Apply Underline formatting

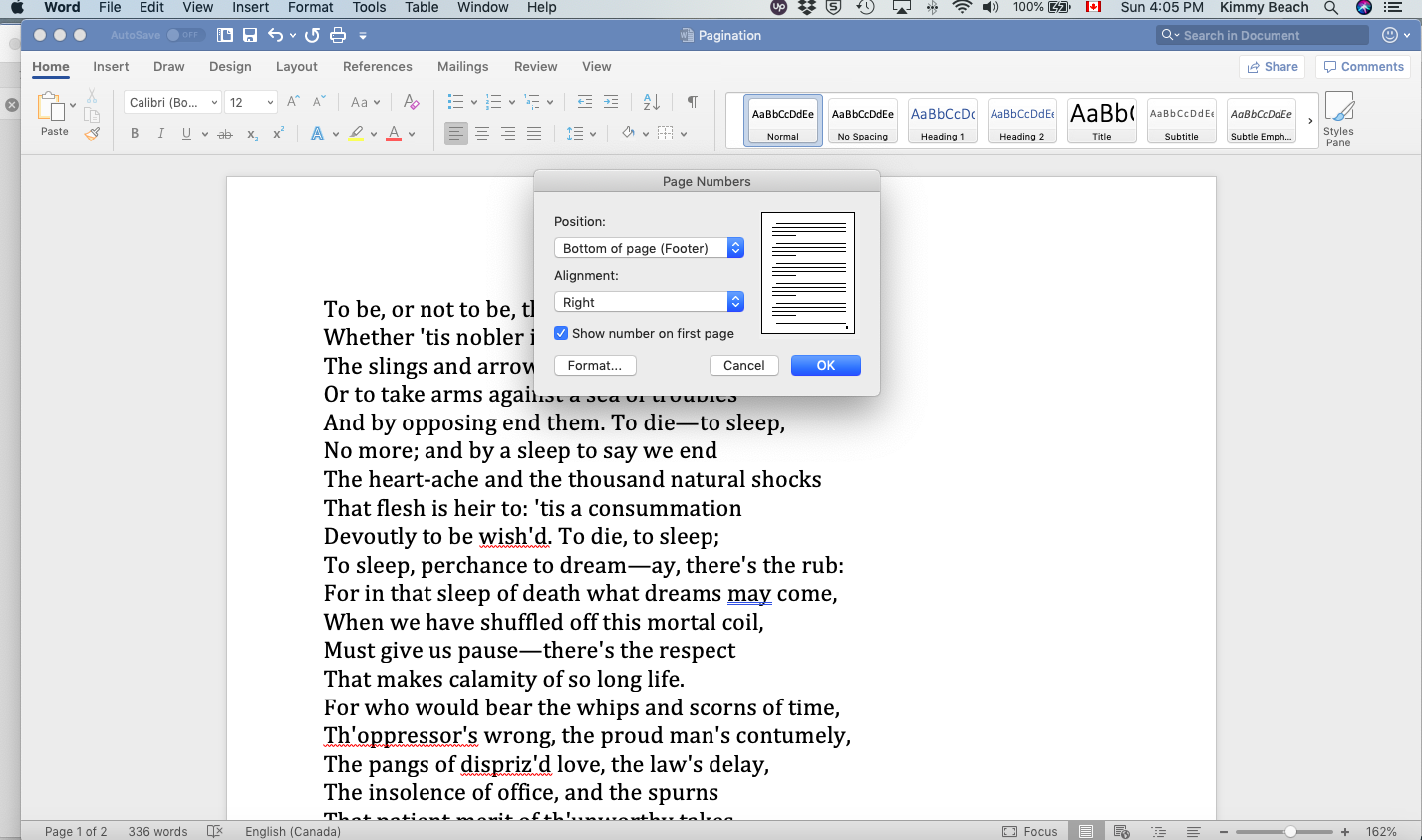pyautogui.click(x=186, y=133)
